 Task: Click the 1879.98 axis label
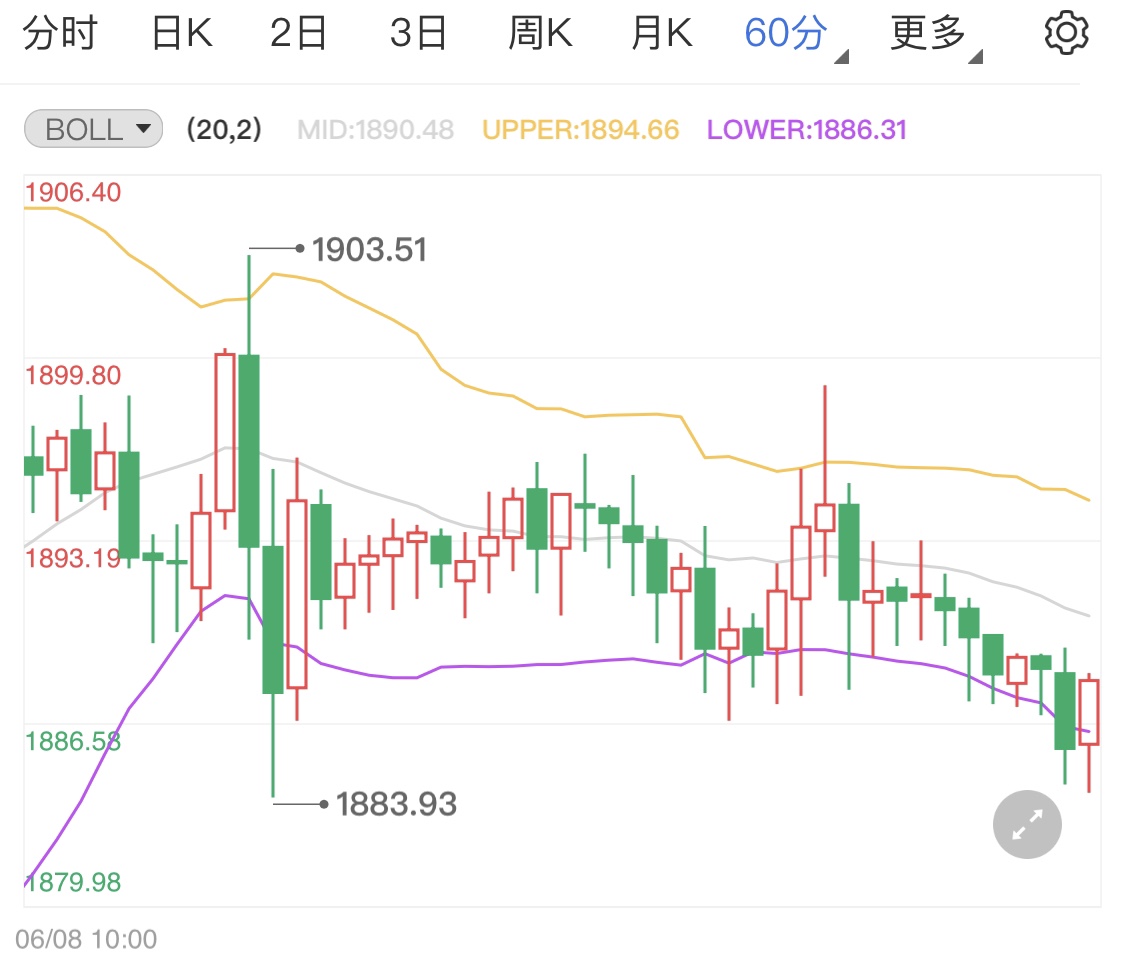click(72, 882)
